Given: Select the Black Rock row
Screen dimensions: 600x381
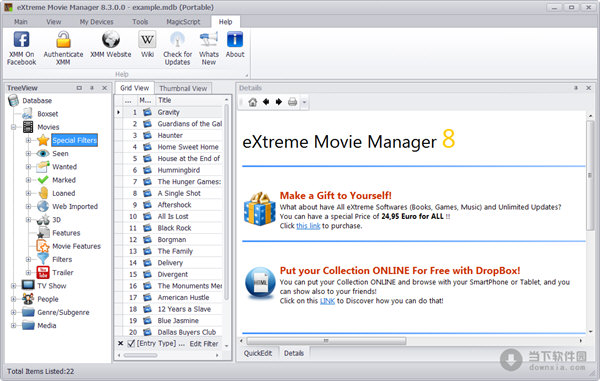Looking at the screenshot, I should point(169,228).
